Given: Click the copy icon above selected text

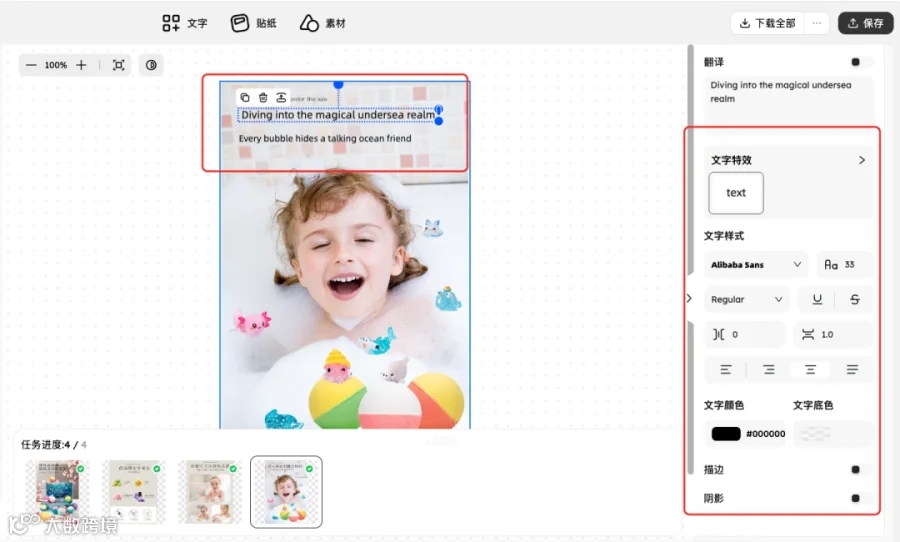Looking at the screenshot, I should (x=245, y=98).
